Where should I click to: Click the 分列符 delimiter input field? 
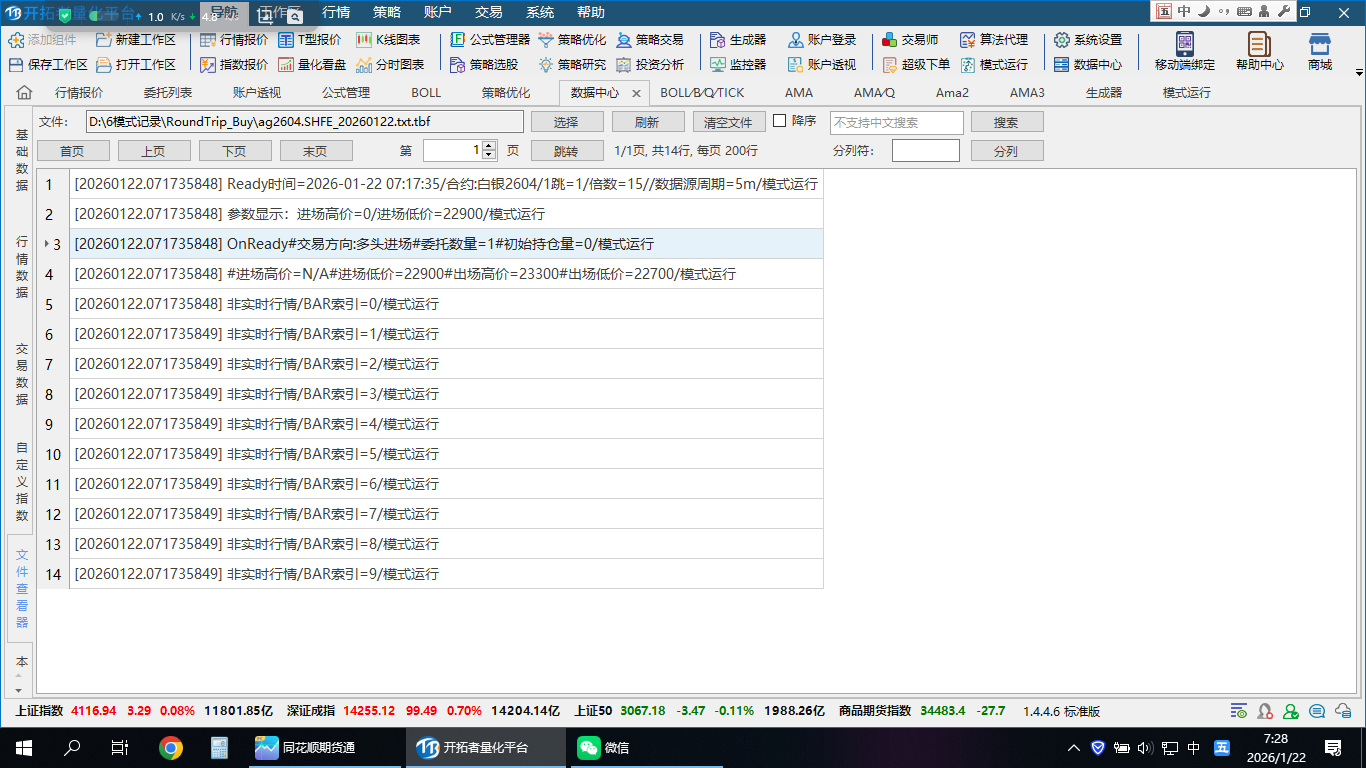(x=925, y=151)
